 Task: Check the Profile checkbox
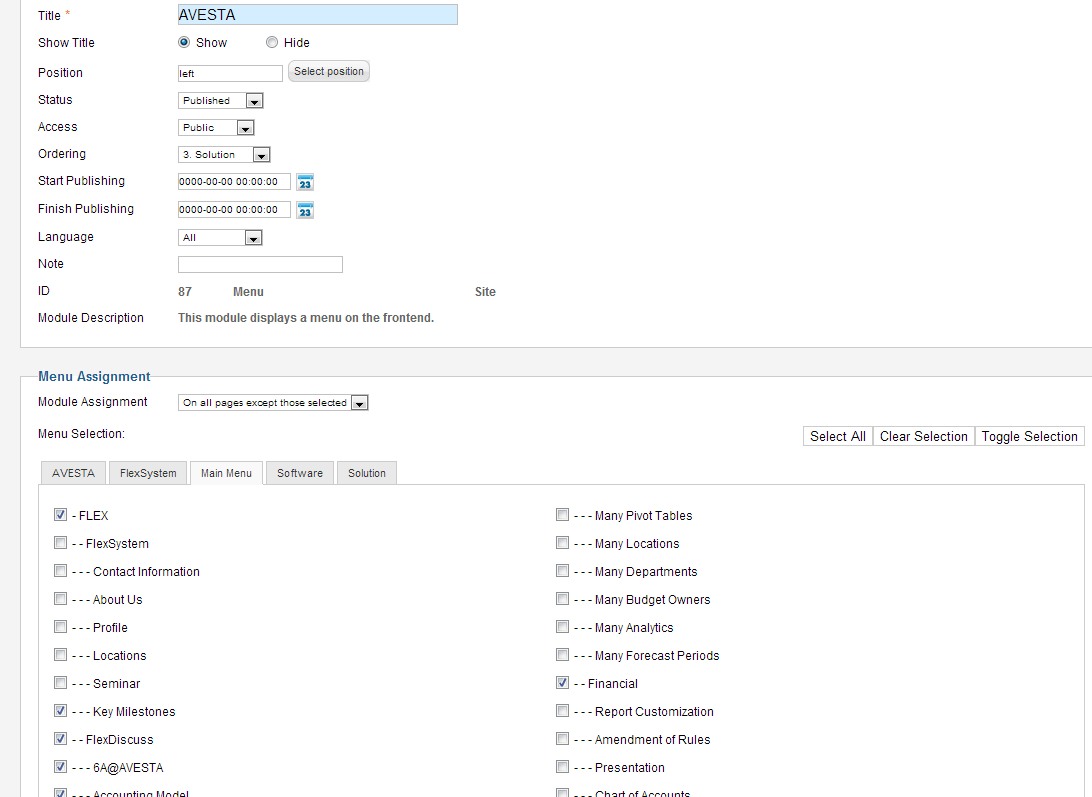tap(61, 626)
